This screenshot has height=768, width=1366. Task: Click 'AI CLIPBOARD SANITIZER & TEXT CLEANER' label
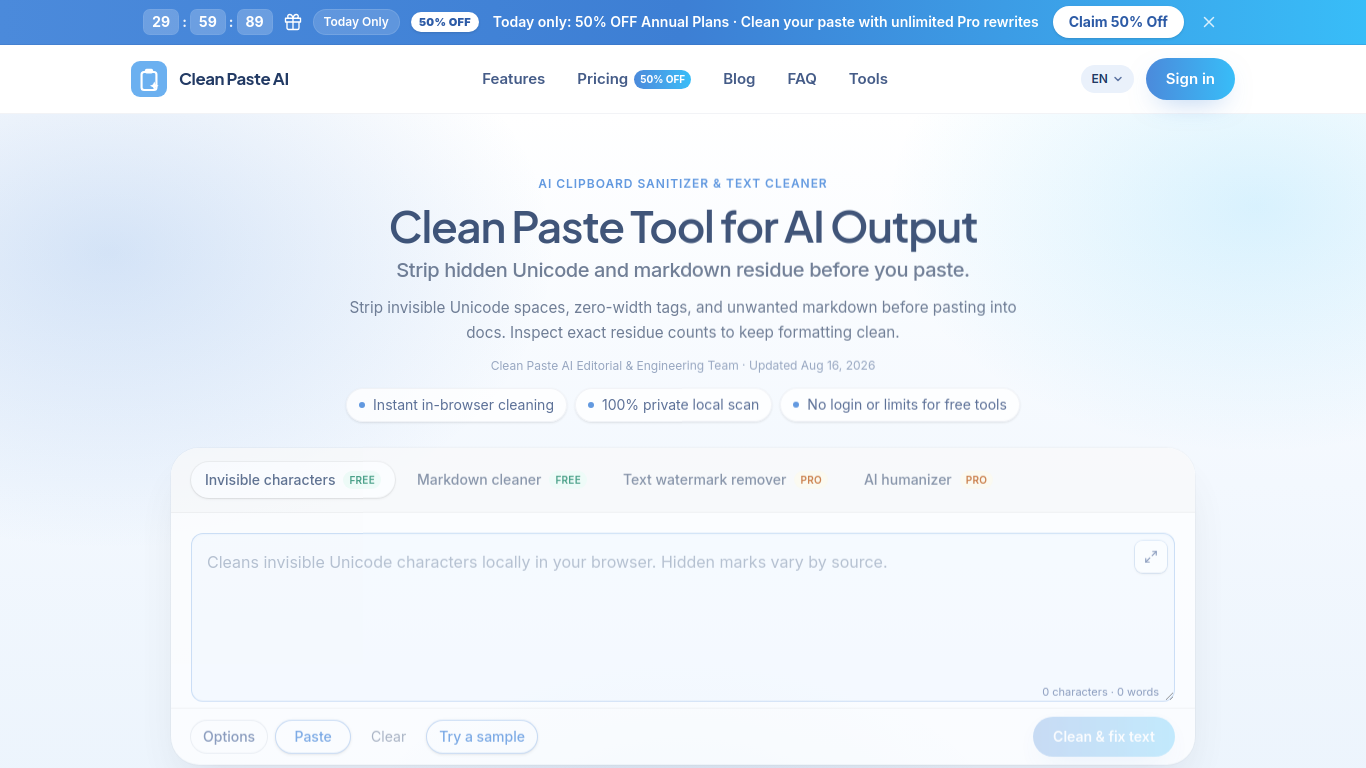[683, 184]
